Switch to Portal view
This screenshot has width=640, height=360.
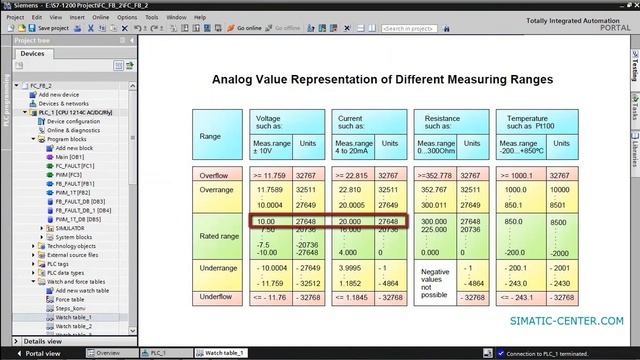[39, 353]
